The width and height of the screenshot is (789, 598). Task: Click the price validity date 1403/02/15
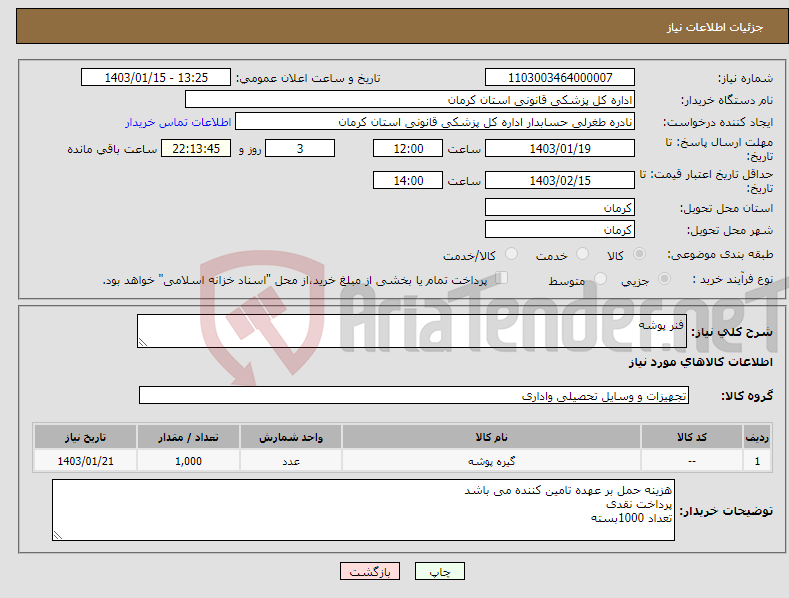[x=560, y=180]
